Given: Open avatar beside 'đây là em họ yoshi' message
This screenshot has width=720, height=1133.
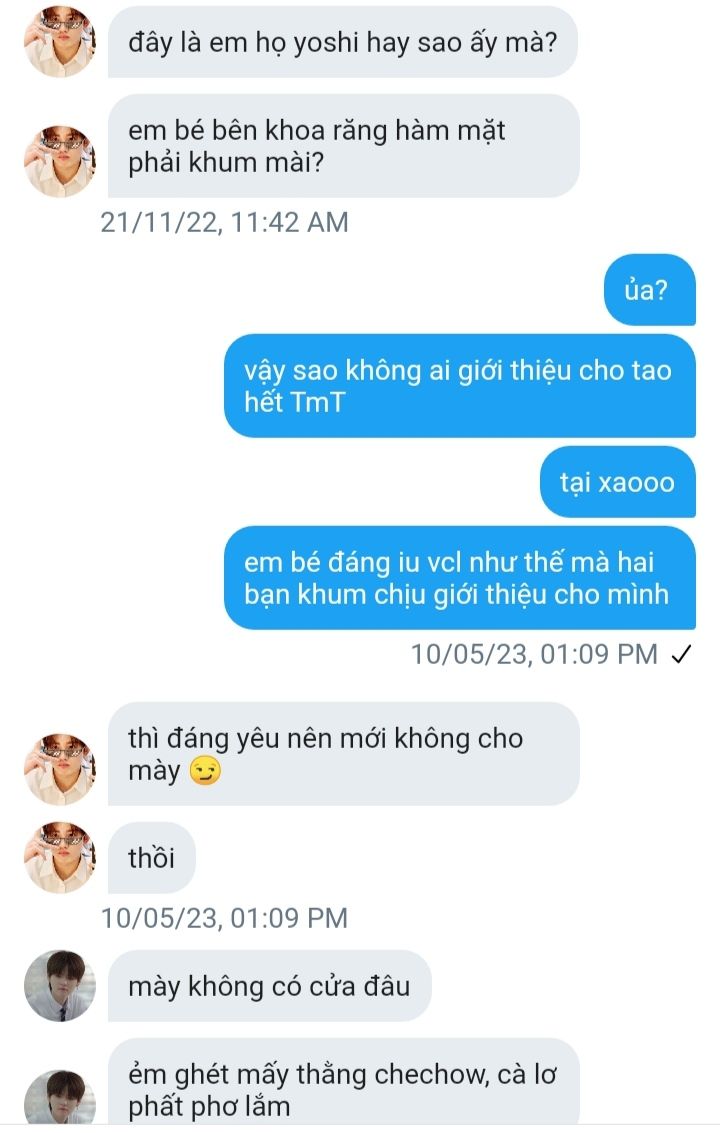Looking at the screenshot, I should point(60,41).
